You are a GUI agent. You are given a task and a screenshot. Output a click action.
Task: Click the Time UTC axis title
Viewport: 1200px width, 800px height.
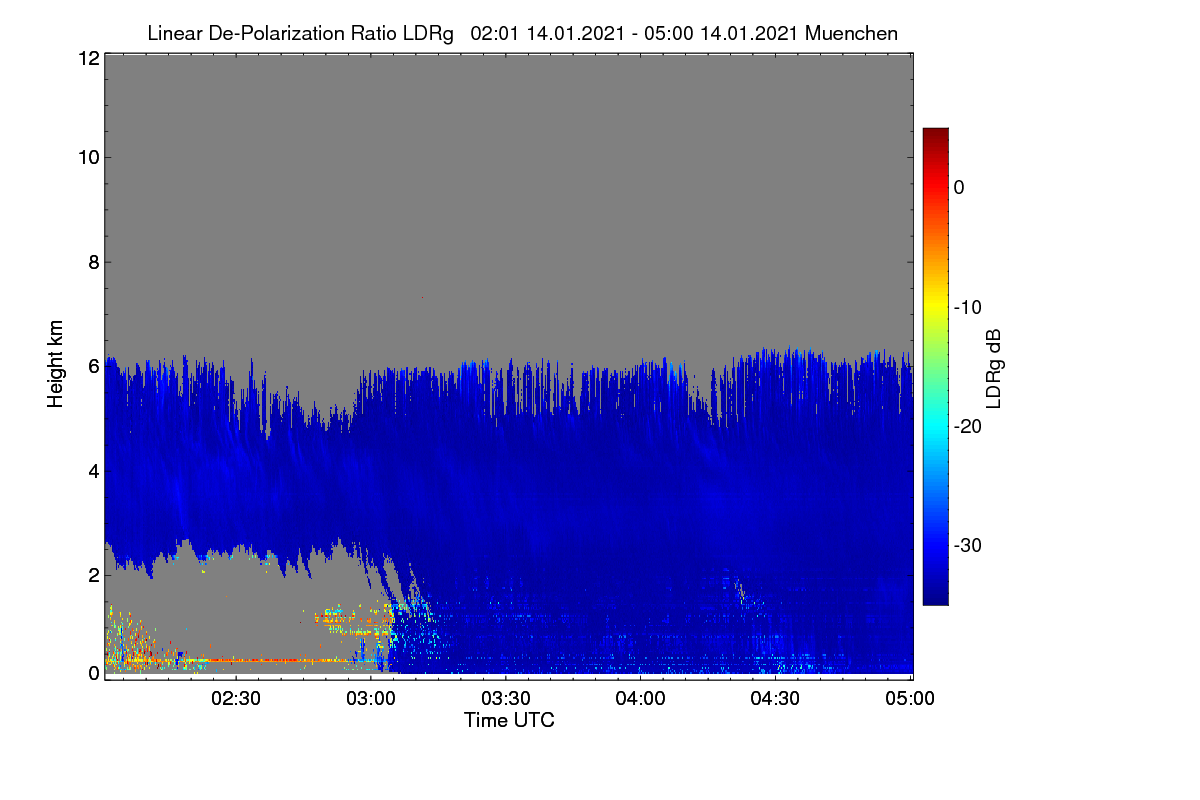509,720
